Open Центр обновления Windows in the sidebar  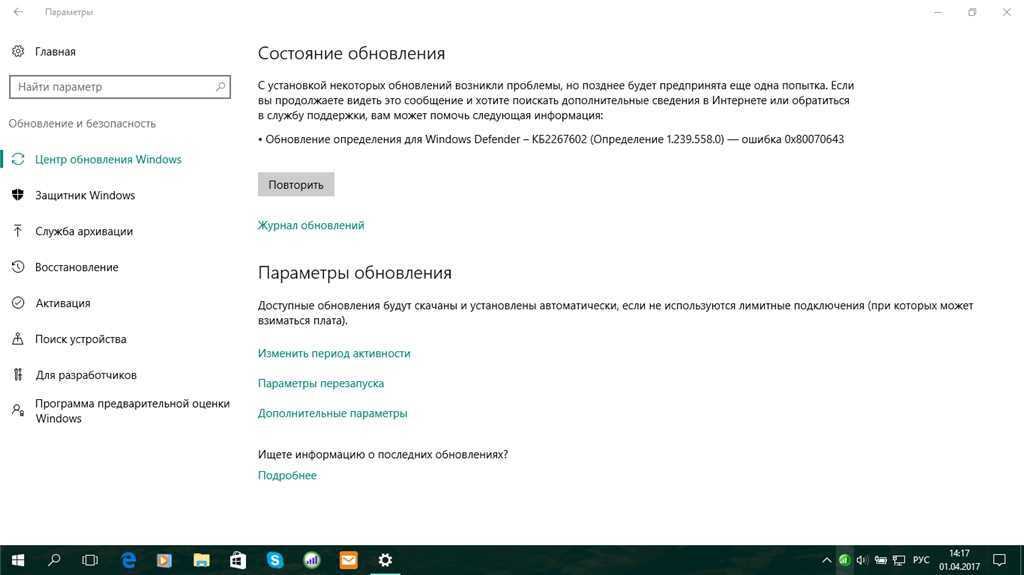(x=108, y=159)
